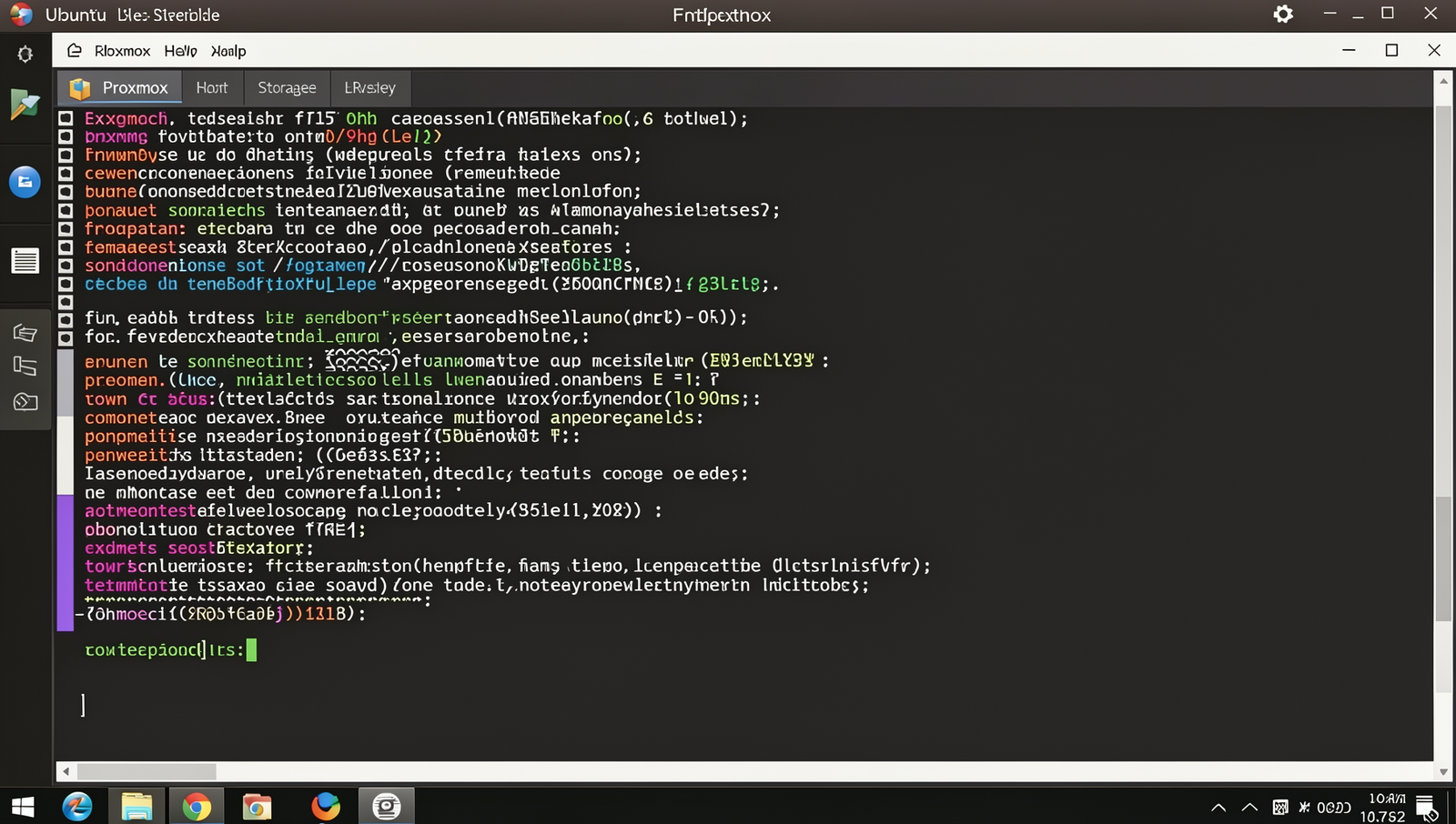Click the line starting with exdmets

198,548
